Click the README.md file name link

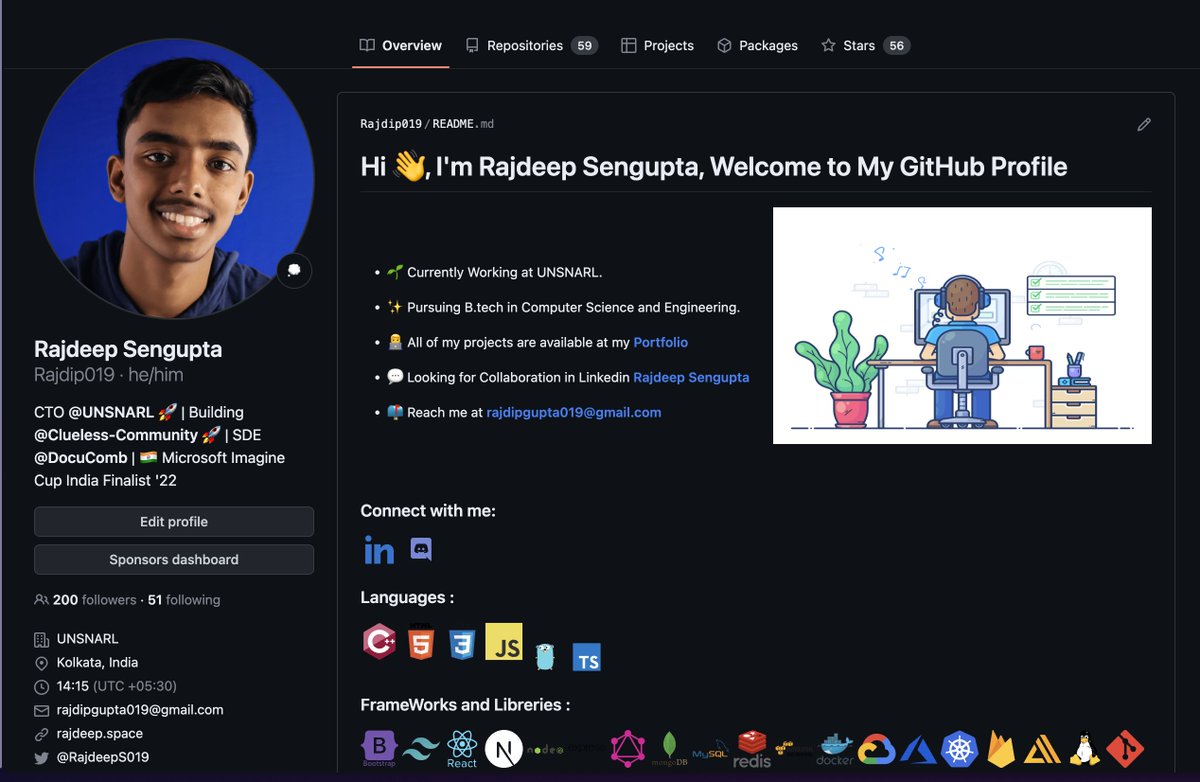click(463, 124)
